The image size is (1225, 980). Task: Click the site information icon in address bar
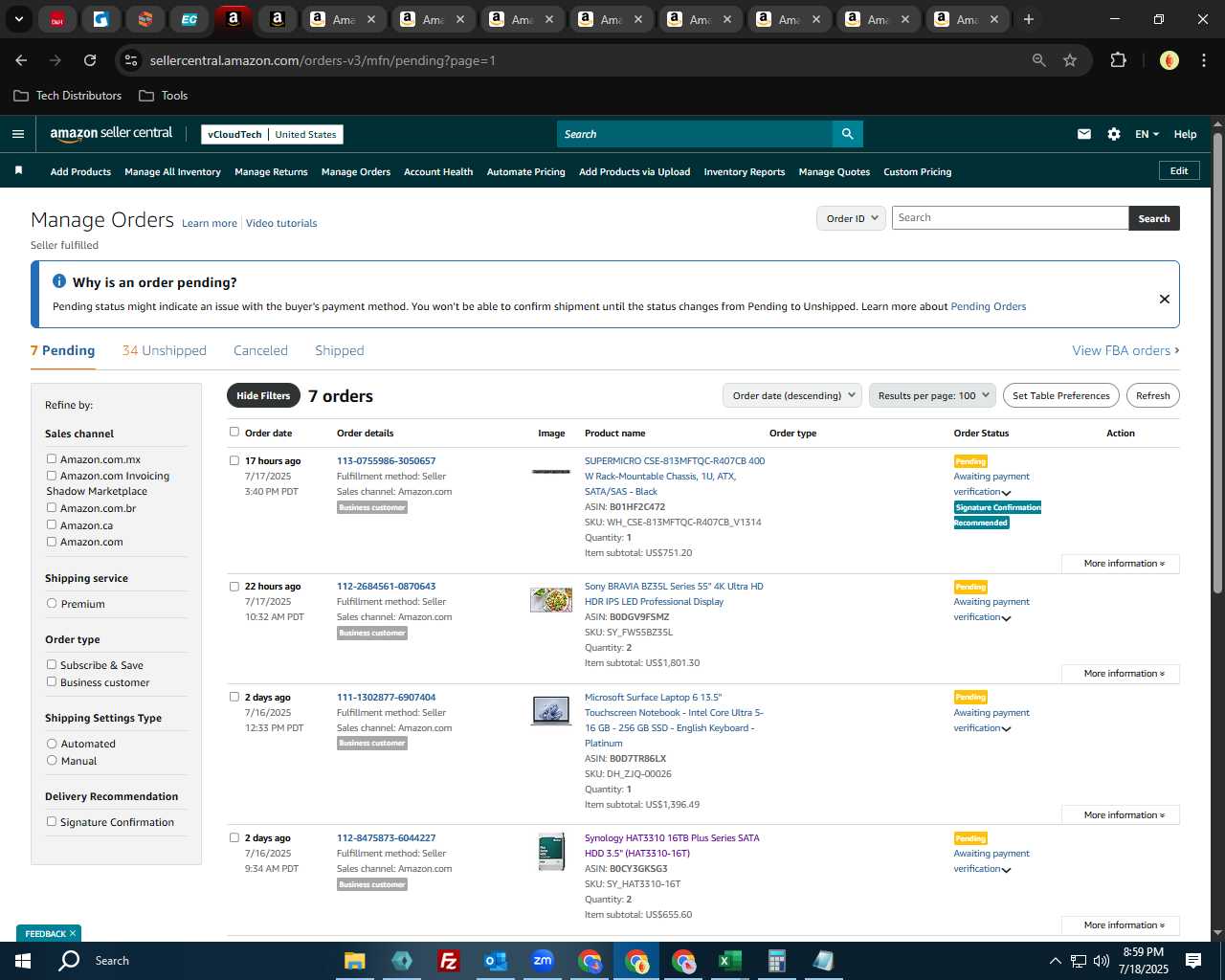tap(131, 60)
